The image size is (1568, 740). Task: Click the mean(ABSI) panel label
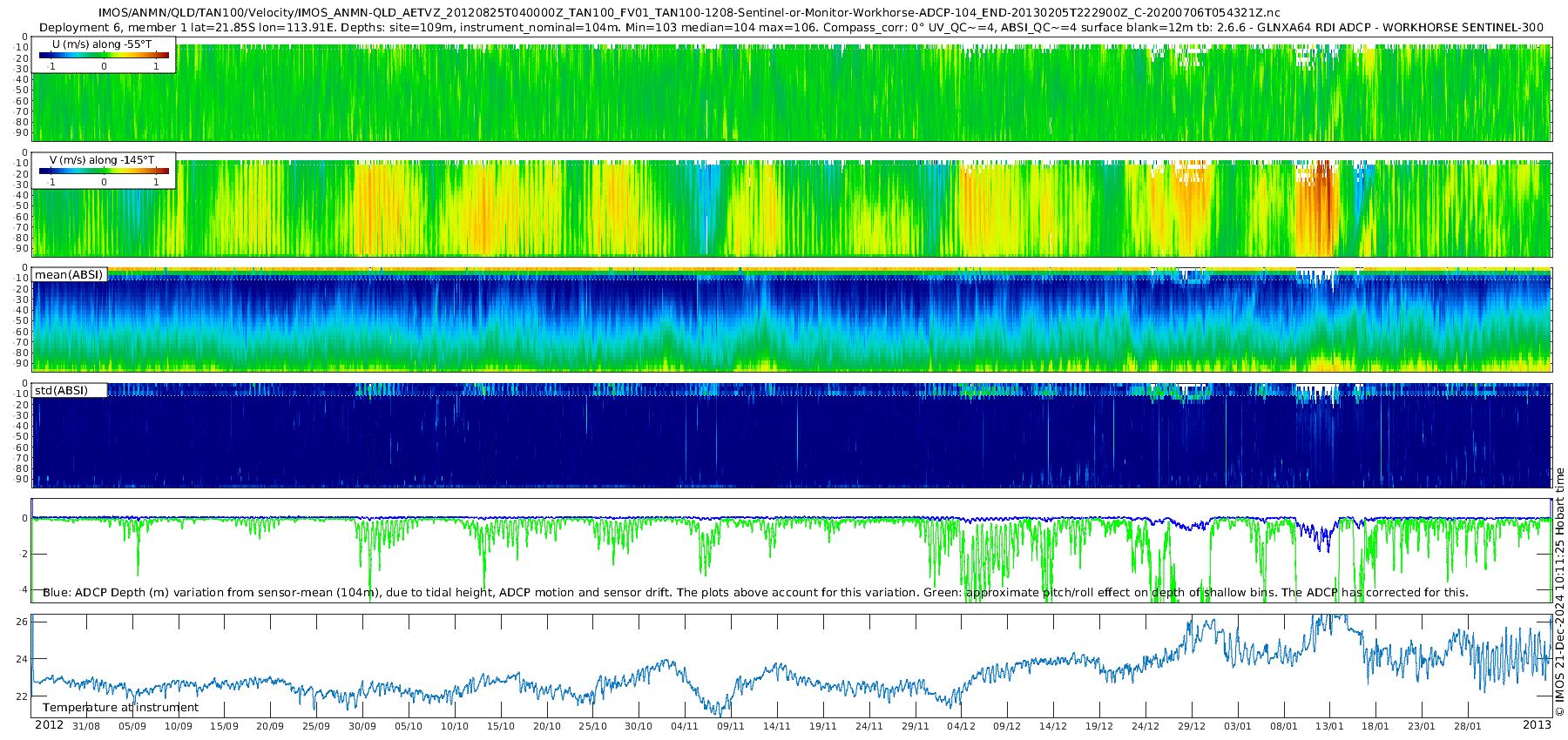coord(69,275)
